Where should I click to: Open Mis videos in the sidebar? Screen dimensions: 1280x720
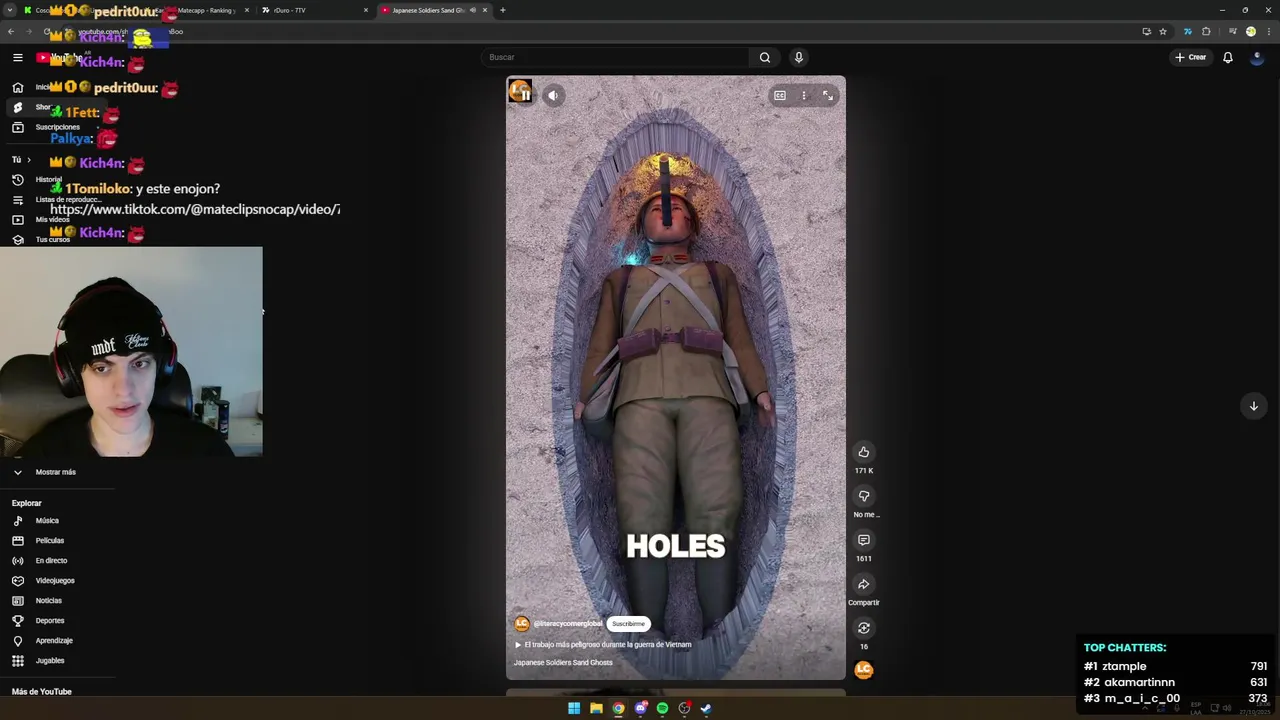(x=52, y=220)
